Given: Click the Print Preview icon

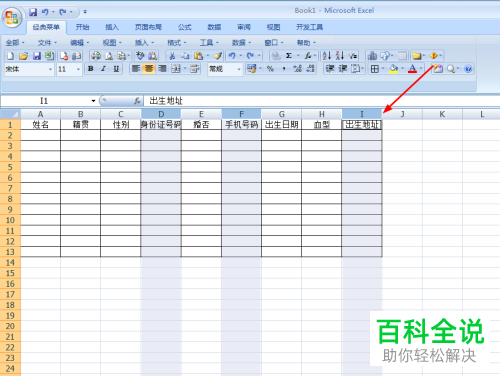Looking at the screenshot, I should pos(109,56).
